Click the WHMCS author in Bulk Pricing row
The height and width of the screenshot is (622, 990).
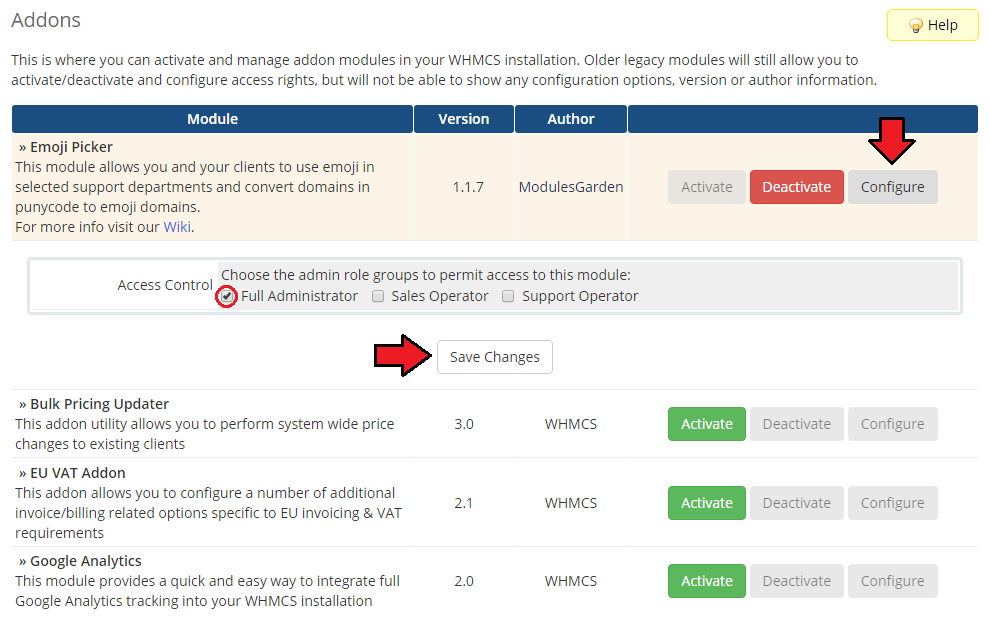pos(571,424)
